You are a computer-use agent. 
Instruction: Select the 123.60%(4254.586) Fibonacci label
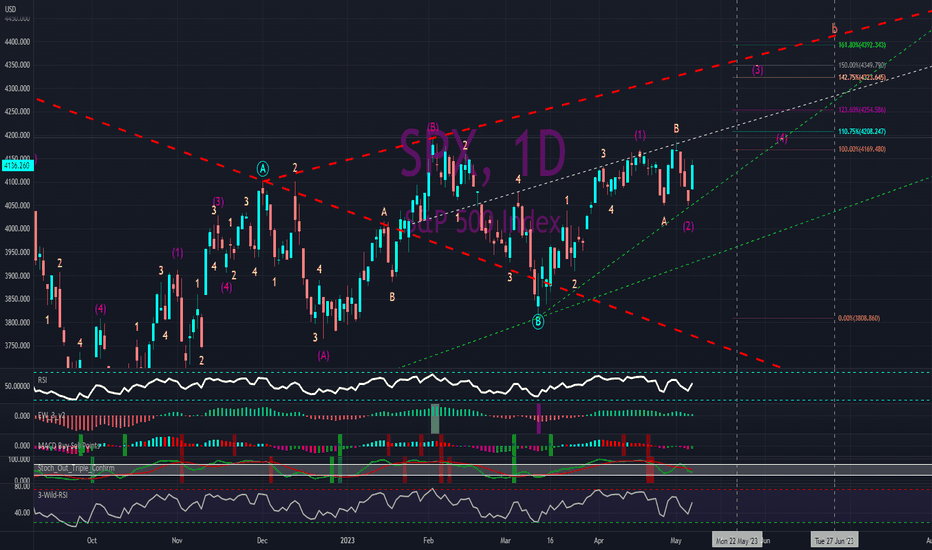(x=862, y=110)
